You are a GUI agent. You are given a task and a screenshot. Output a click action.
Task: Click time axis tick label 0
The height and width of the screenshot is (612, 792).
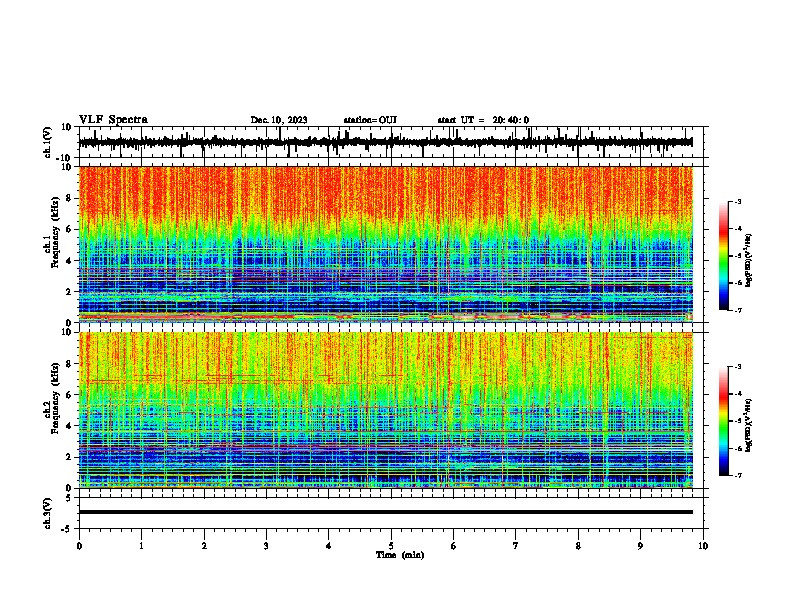click(79, 546)
